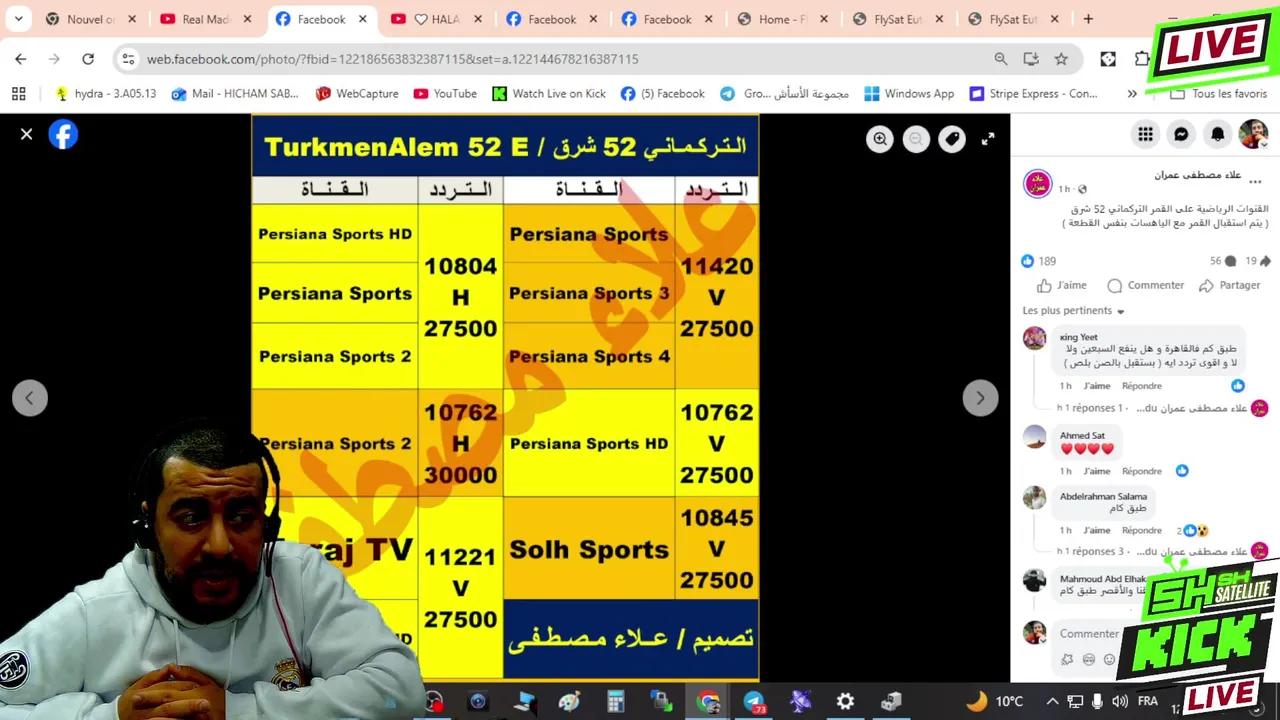
Task: Open the WebCapture bookmark
Action: coord(357,93)
